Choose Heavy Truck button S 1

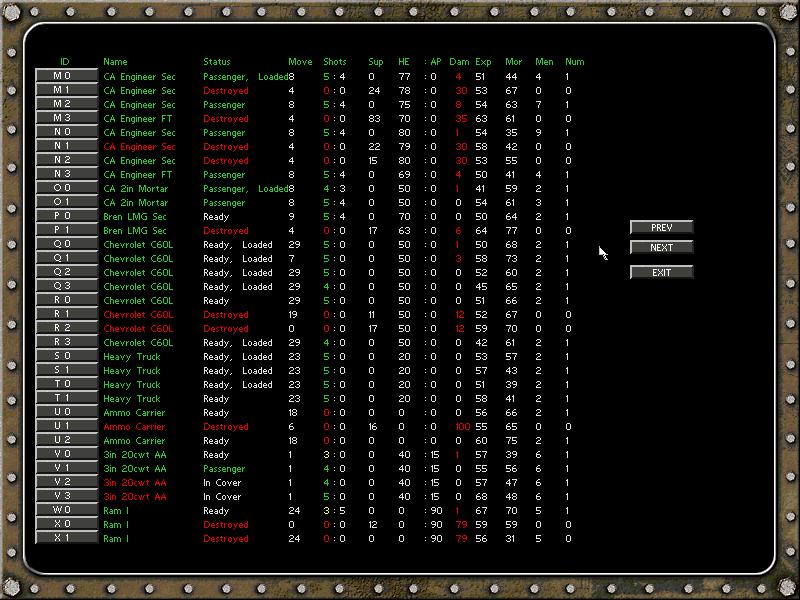click(66, 370)
